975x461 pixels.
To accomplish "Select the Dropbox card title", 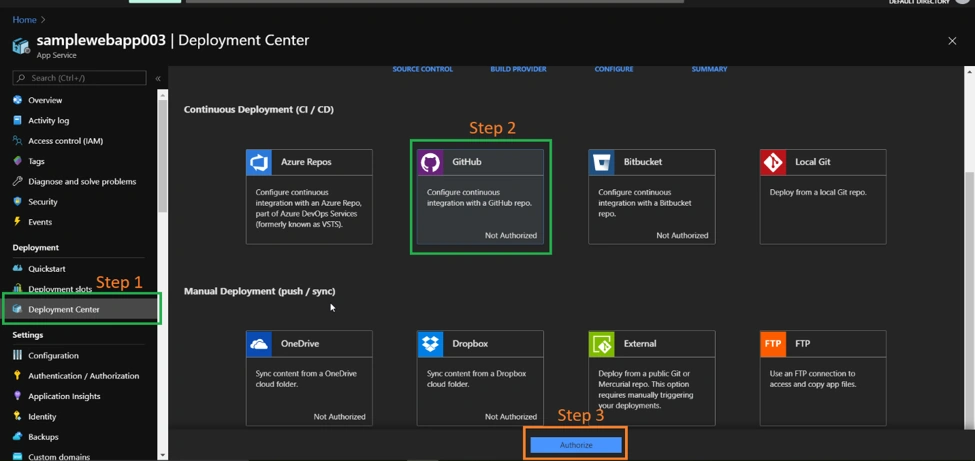I will coord(469,343).
